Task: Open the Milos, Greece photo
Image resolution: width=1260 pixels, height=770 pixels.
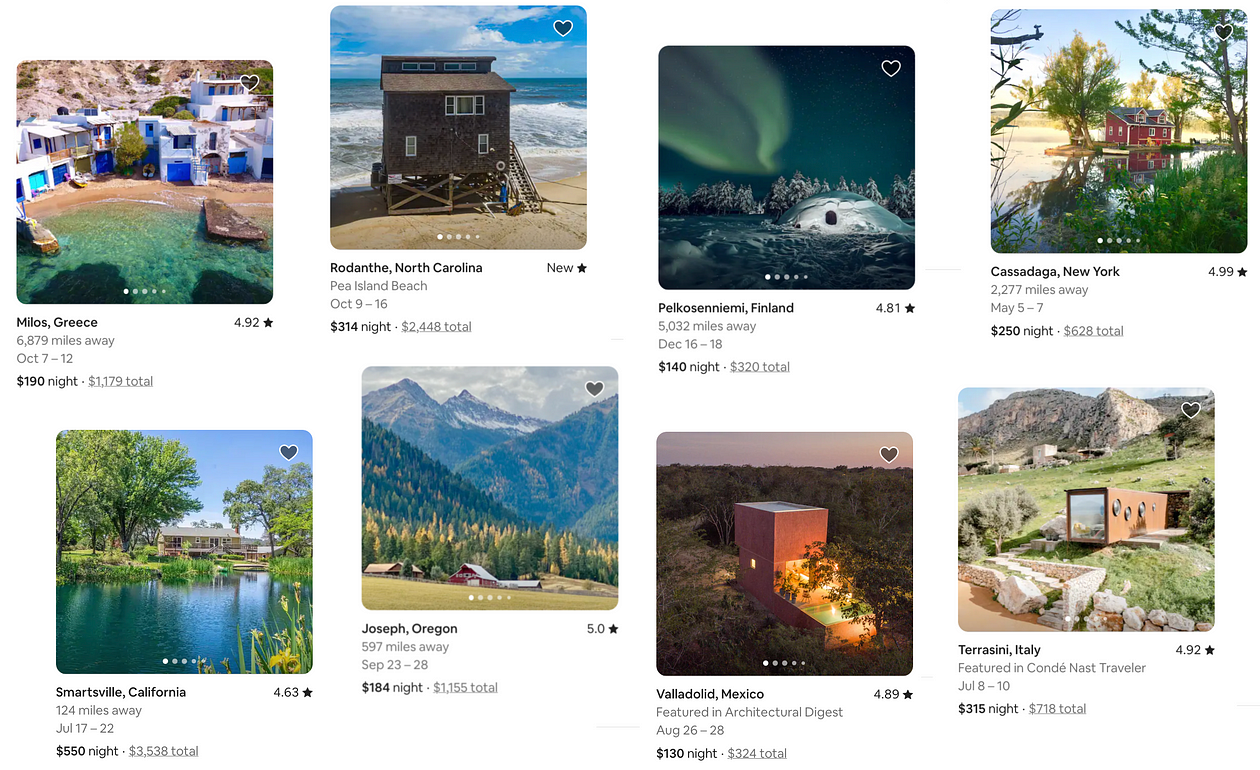Action: point(144,182)
